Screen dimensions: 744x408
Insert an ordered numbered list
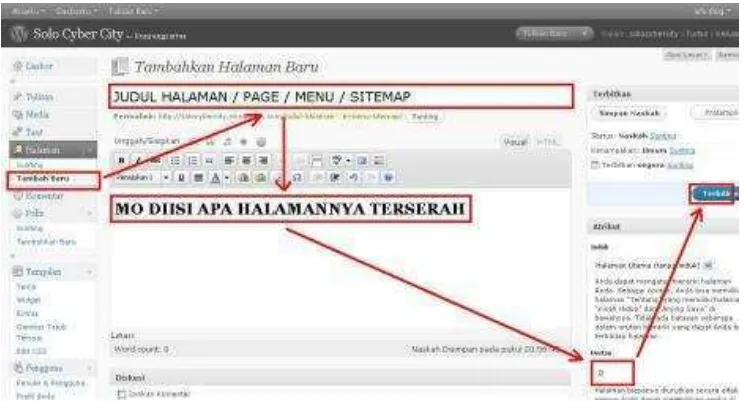[x=192, y=160]
